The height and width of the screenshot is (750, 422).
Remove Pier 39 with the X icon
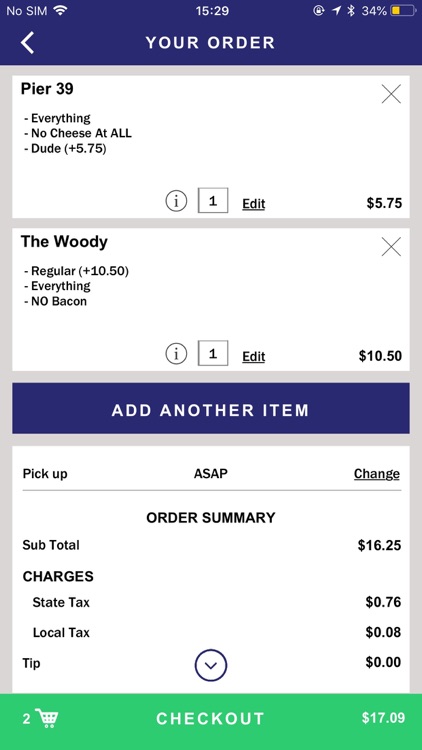391,94
